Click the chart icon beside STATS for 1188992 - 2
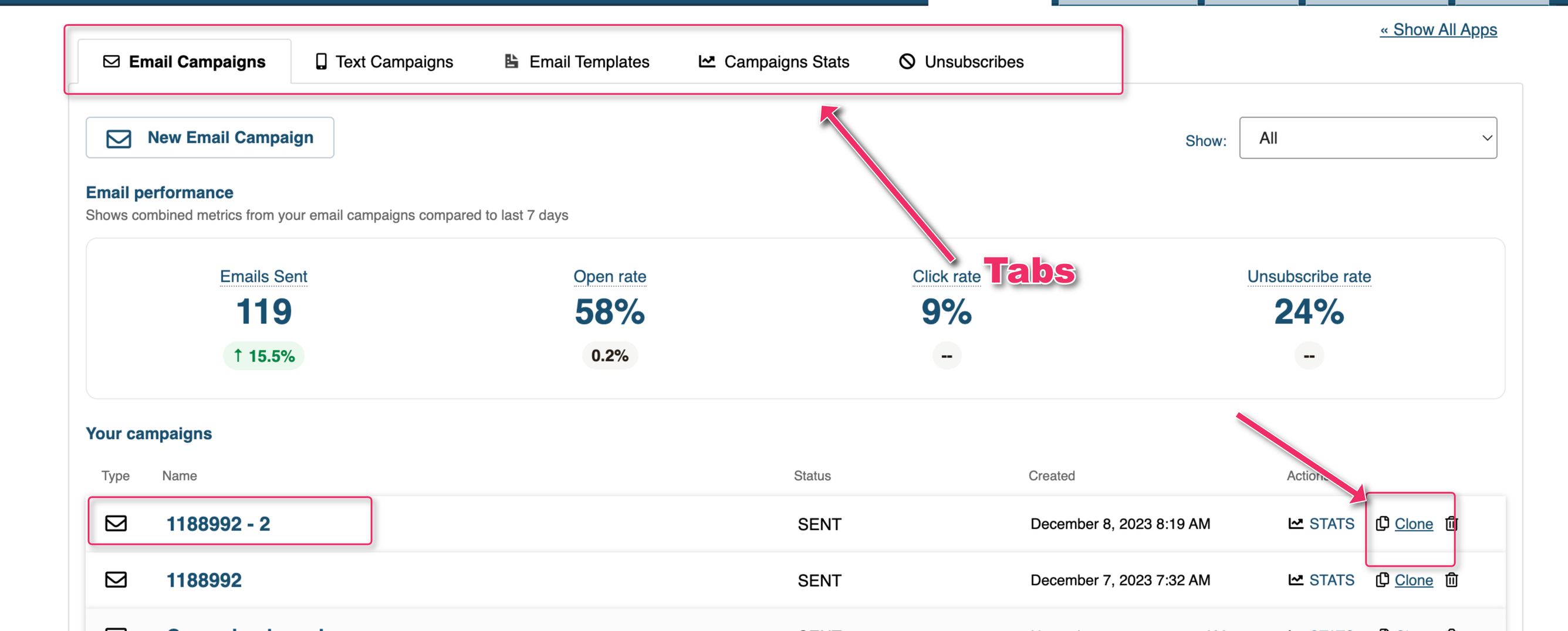1568x631 pixels. (x=1296, y=523)
